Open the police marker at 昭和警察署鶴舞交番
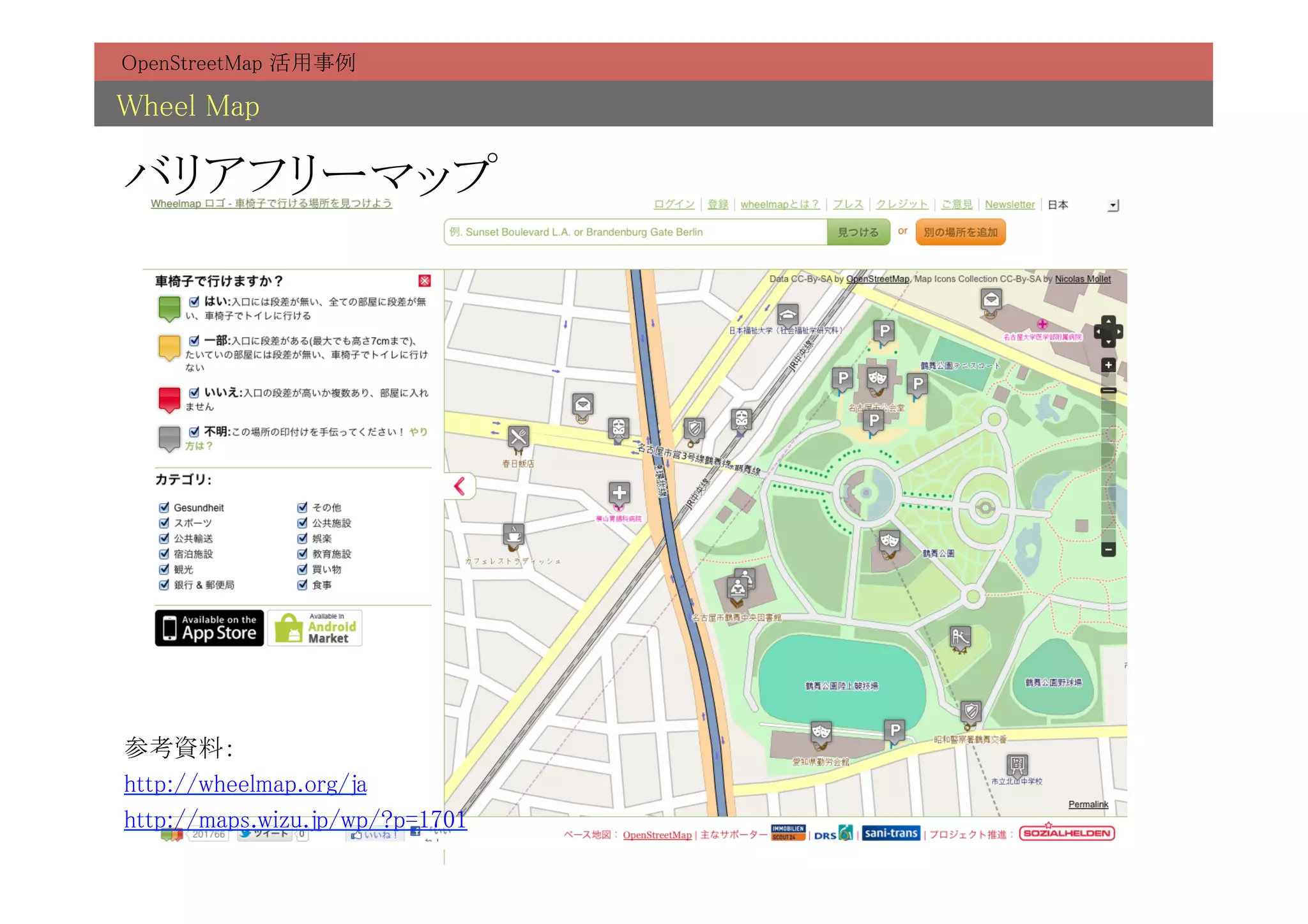 (x=971, y=714)
